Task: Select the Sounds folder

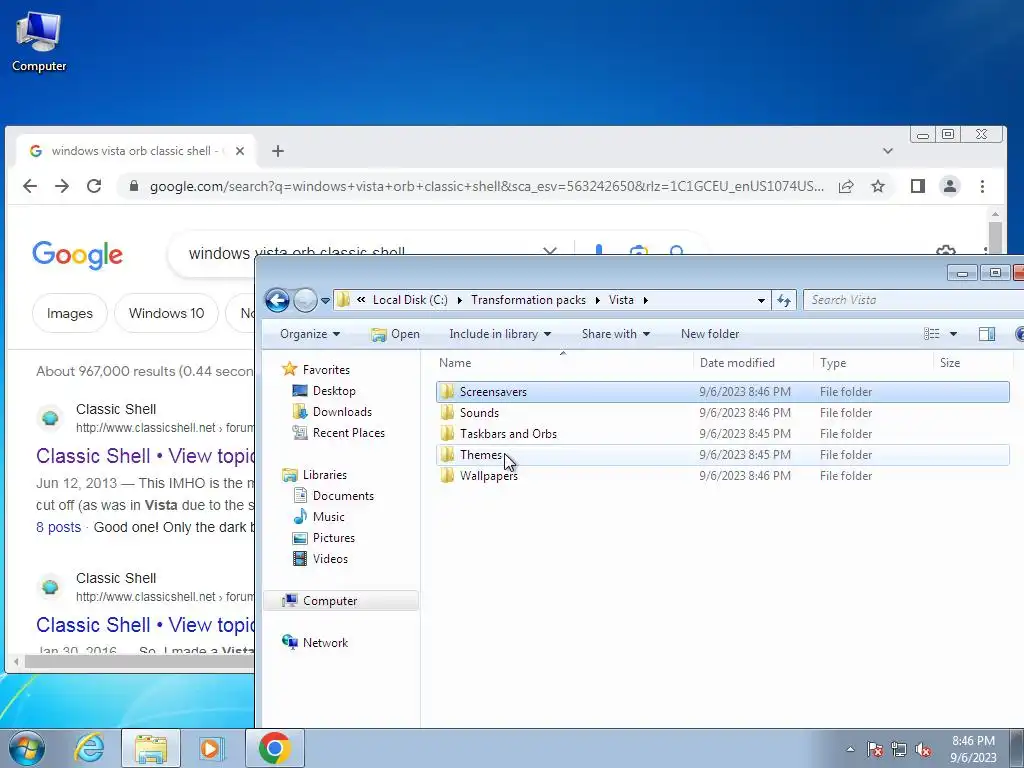Action: tap(722, 413)
